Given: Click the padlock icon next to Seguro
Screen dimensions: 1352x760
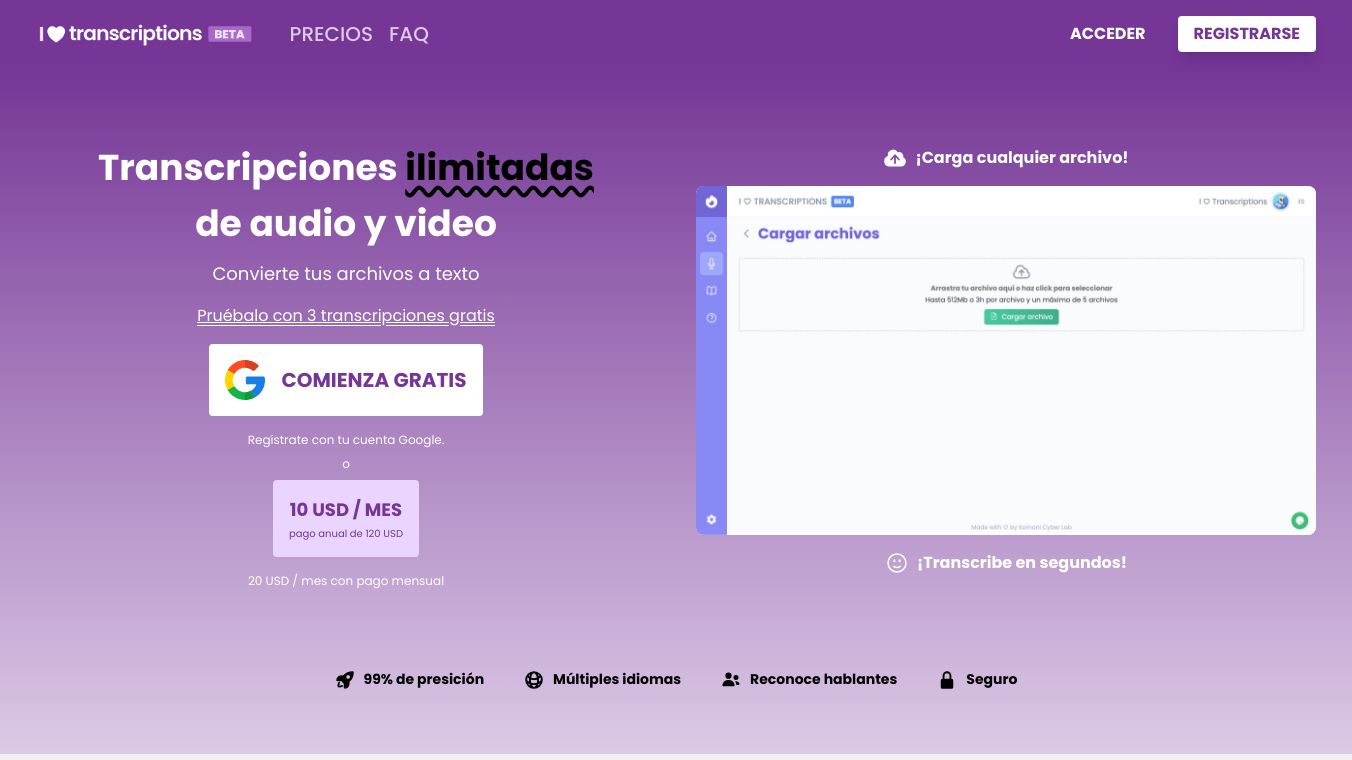Looking at the screenshot, I should pyautogui.click(x=947, y=680).
